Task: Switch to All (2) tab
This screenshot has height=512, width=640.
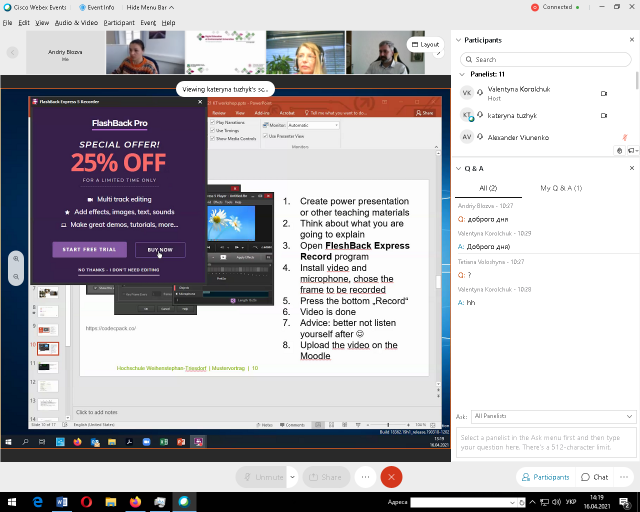Action: [x=488, y=188]
